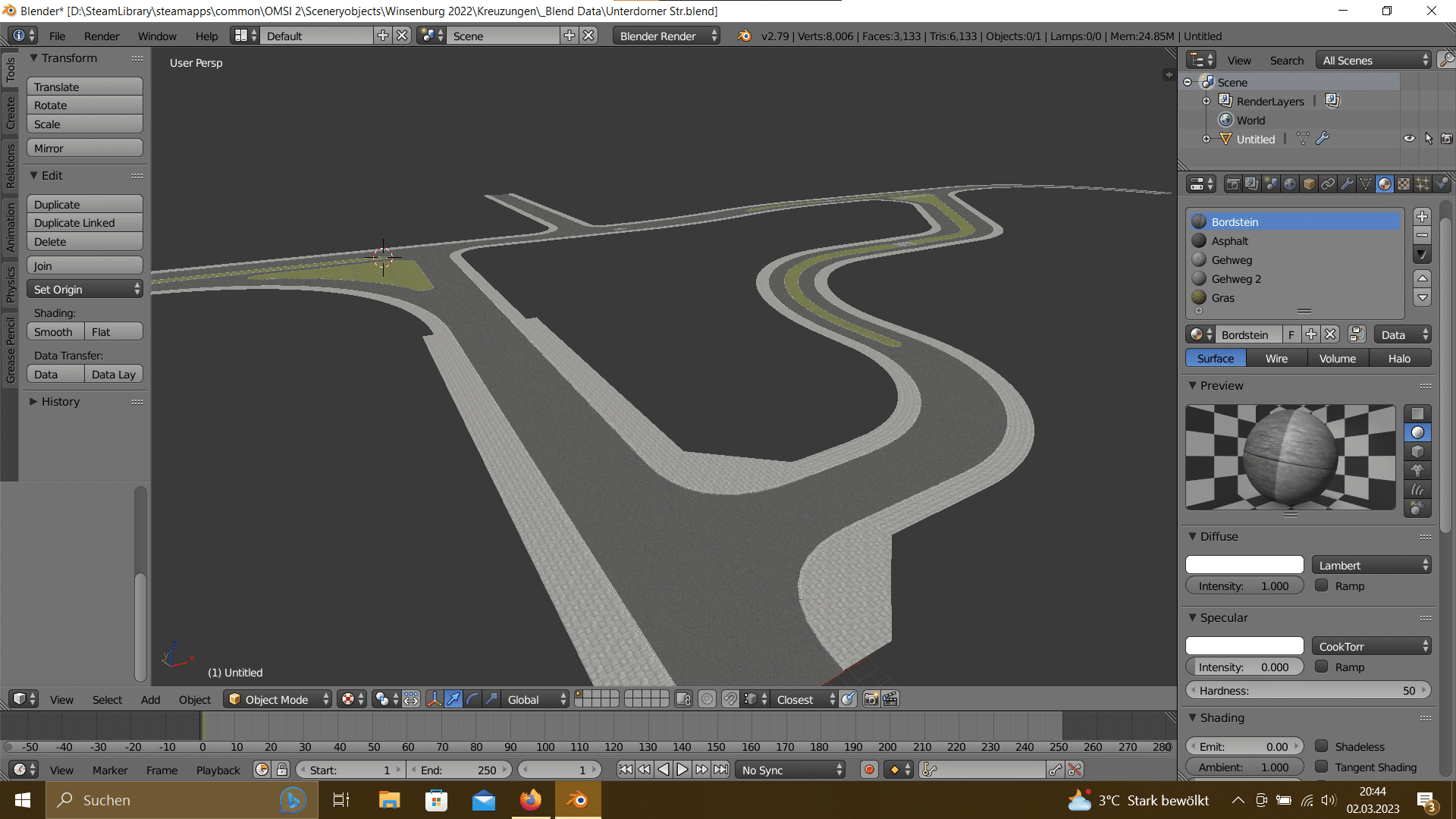The width and height of the screenshot is (1456, 819).
Task: Open the Modifiers wrench properties tab
Action: [x=1347, y=184]
